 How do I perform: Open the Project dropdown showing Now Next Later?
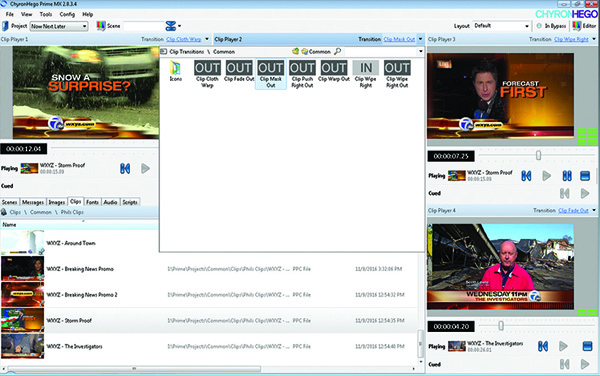pos(59,26)
